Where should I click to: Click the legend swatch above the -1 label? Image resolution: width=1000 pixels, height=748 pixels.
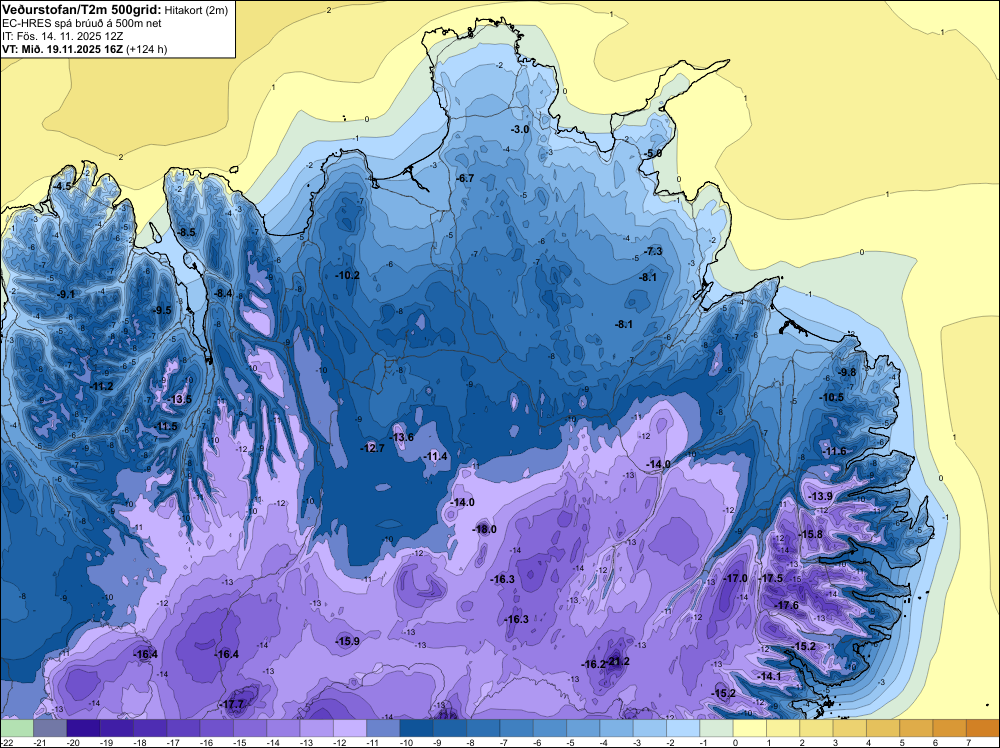click(716, 728)
